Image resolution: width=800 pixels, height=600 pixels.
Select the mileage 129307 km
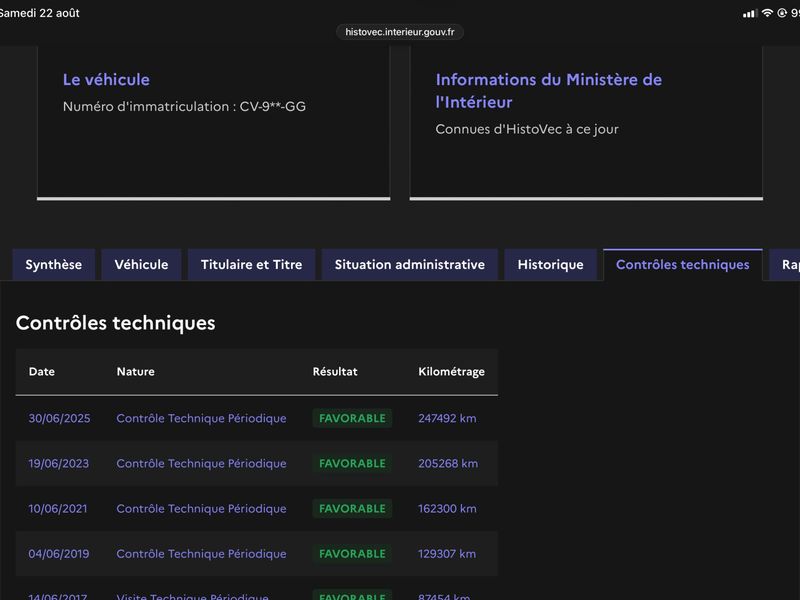[447, 554]
